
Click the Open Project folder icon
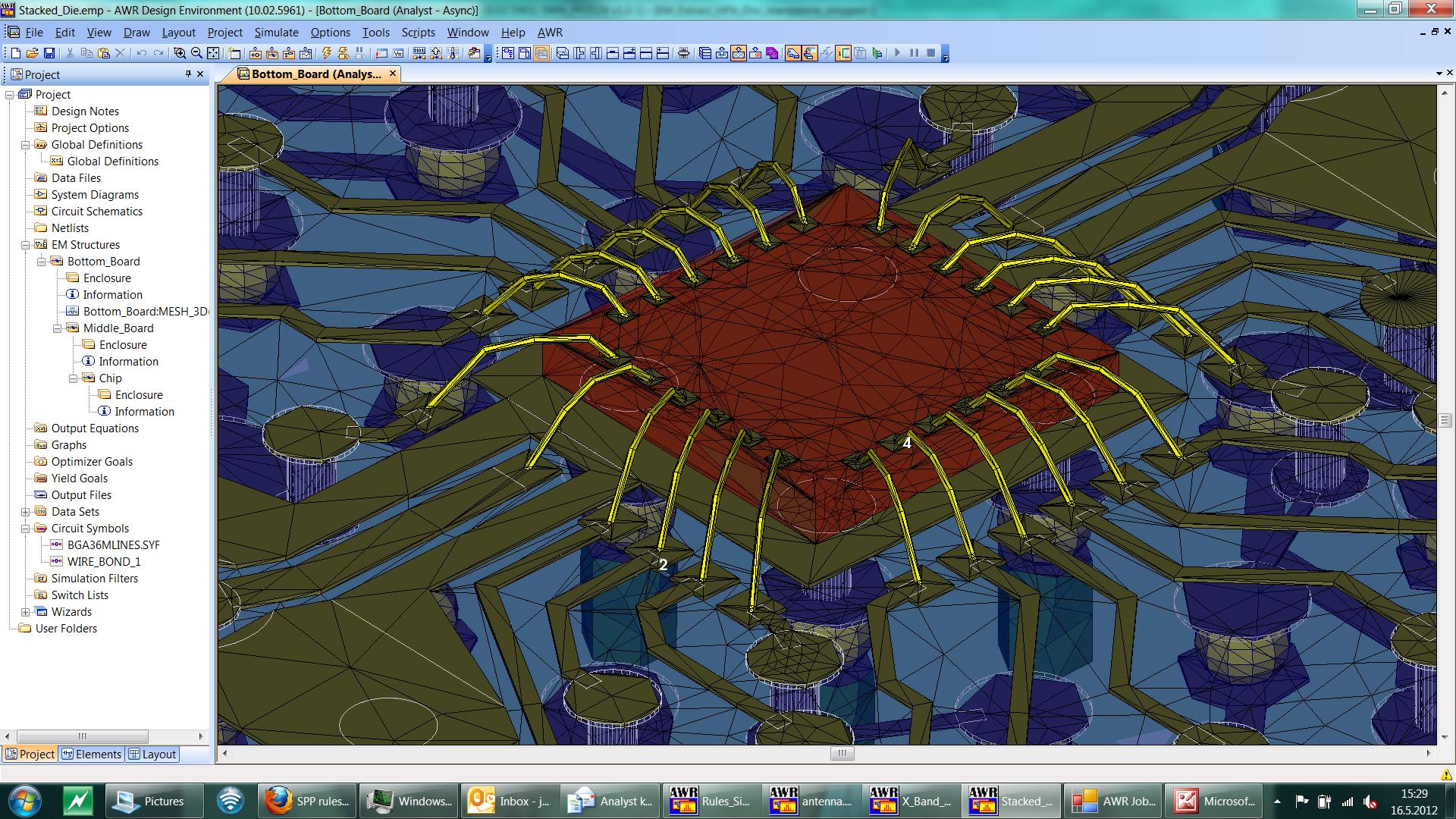pyautogui.click(x=32, y=53)
